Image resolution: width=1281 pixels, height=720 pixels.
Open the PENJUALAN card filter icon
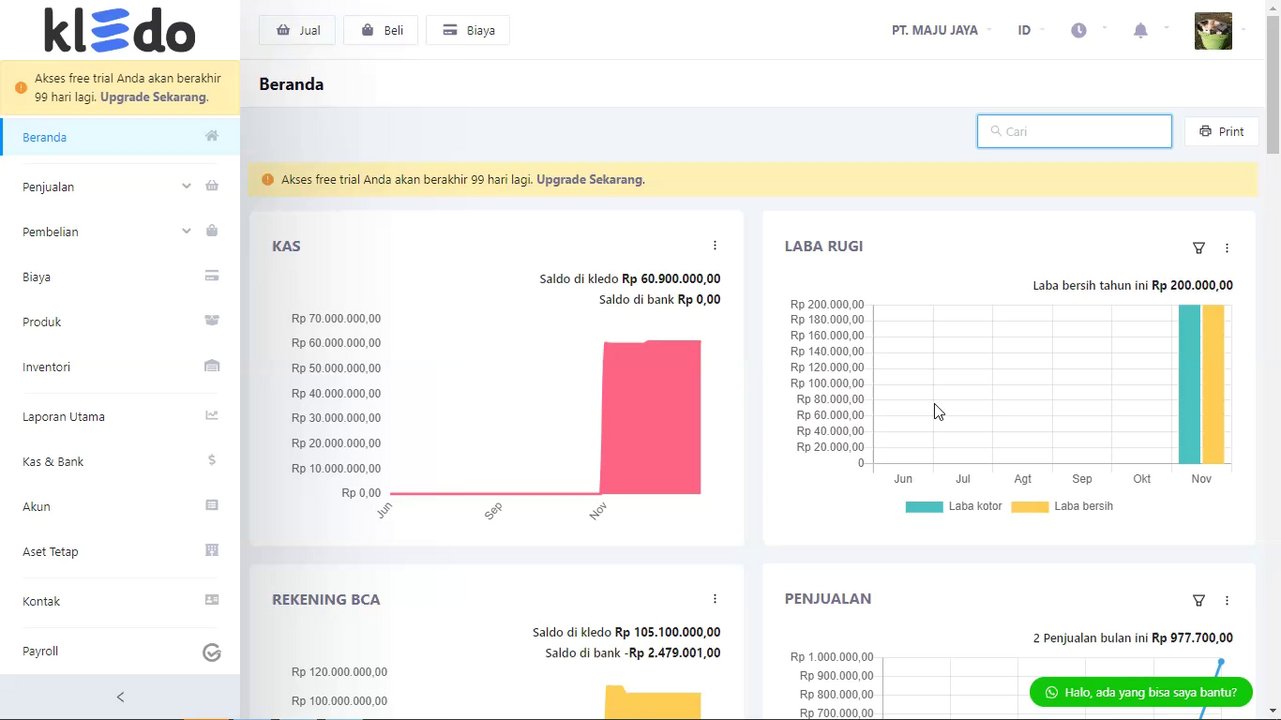click(x=1199, y=600)
